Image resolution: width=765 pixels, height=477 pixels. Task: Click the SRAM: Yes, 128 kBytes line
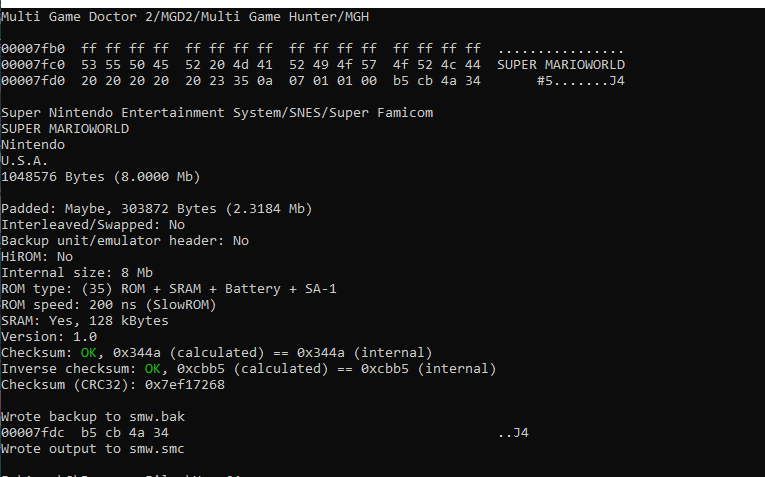point(84,321)
